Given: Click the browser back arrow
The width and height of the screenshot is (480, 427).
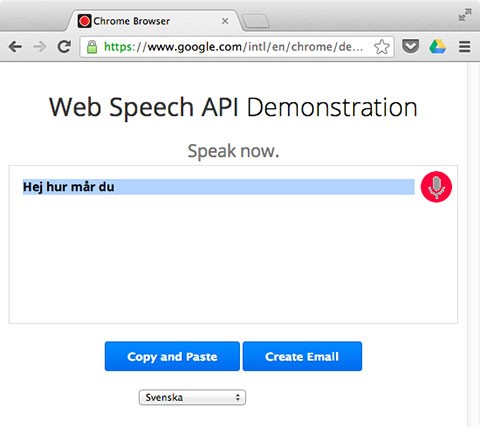Looking at the screenshot, I should pos(15,47).
